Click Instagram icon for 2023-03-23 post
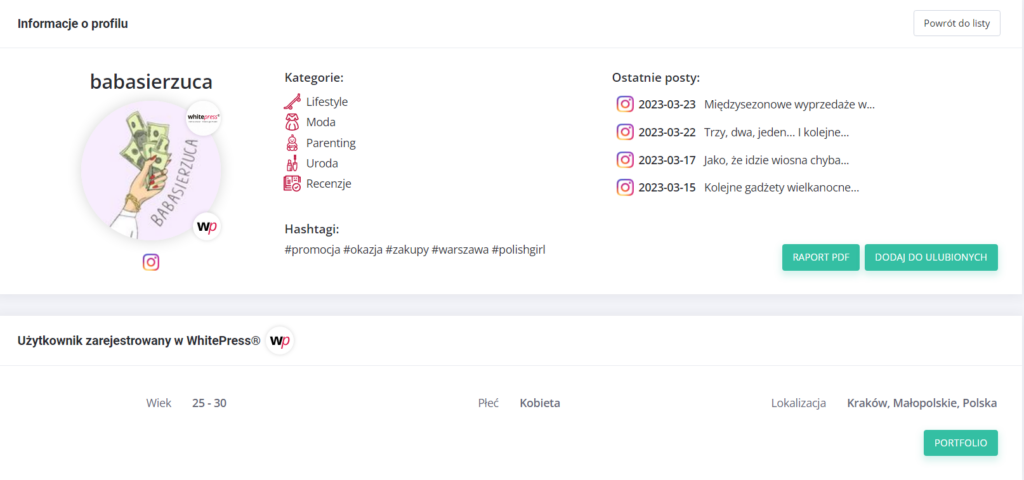Image resolution: width=1024 pixels, height=480 pixels. click(625, 104)
